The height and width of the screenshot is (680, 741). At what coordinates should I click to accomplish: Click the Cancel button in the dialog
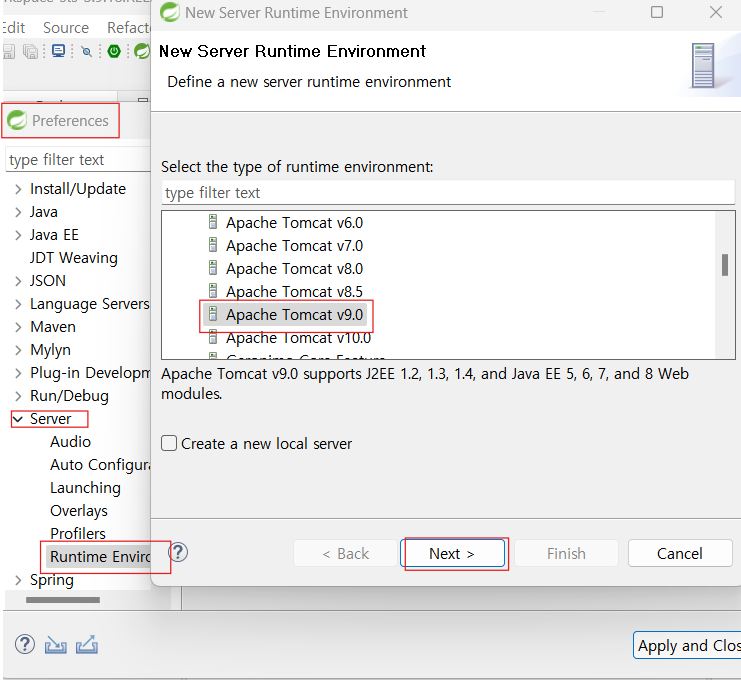pos(680,553)
